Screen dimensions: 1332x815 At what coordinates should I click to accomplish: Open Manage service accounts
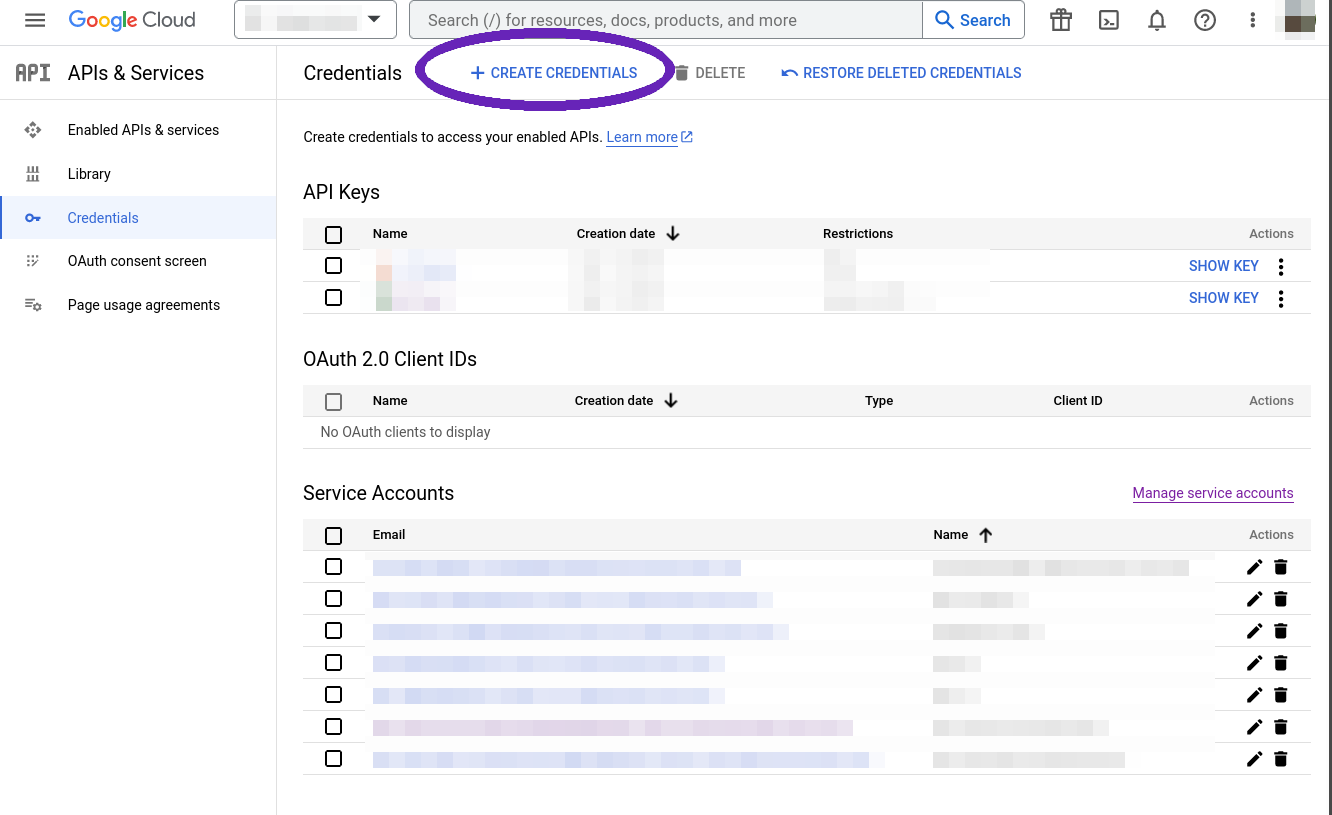[x=1213, y=493]
